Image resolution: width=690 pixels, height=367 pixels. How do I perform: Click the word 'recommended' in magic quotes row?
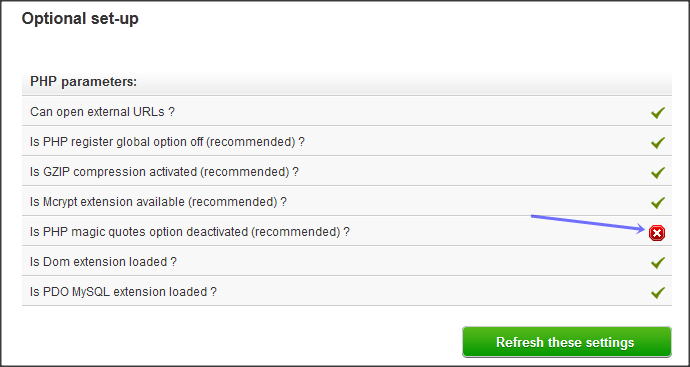[296, 232]
